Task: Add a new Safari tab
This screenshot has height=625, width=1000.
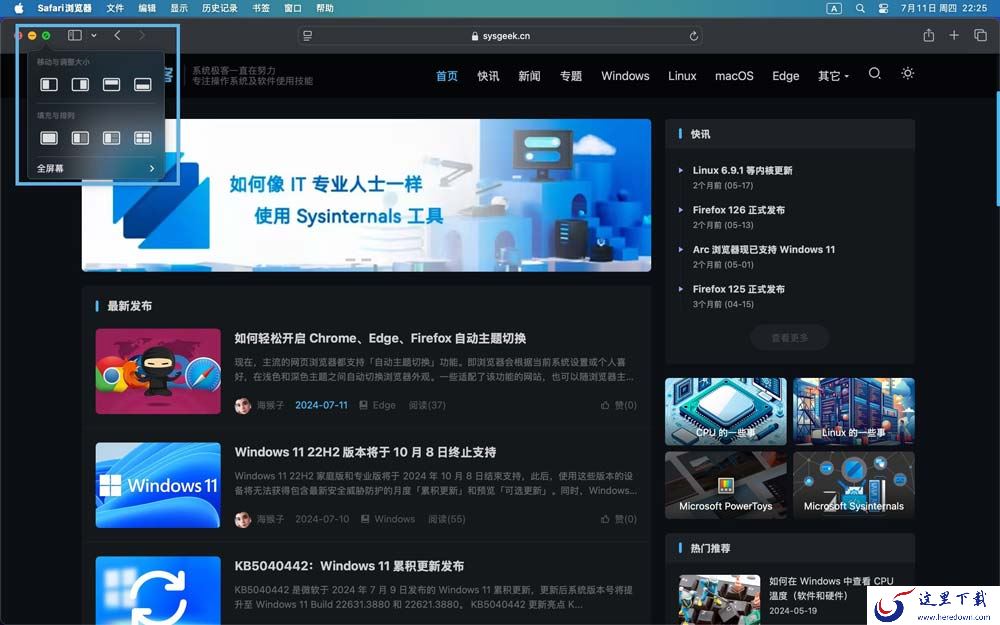Action: (x=954, y=35)
